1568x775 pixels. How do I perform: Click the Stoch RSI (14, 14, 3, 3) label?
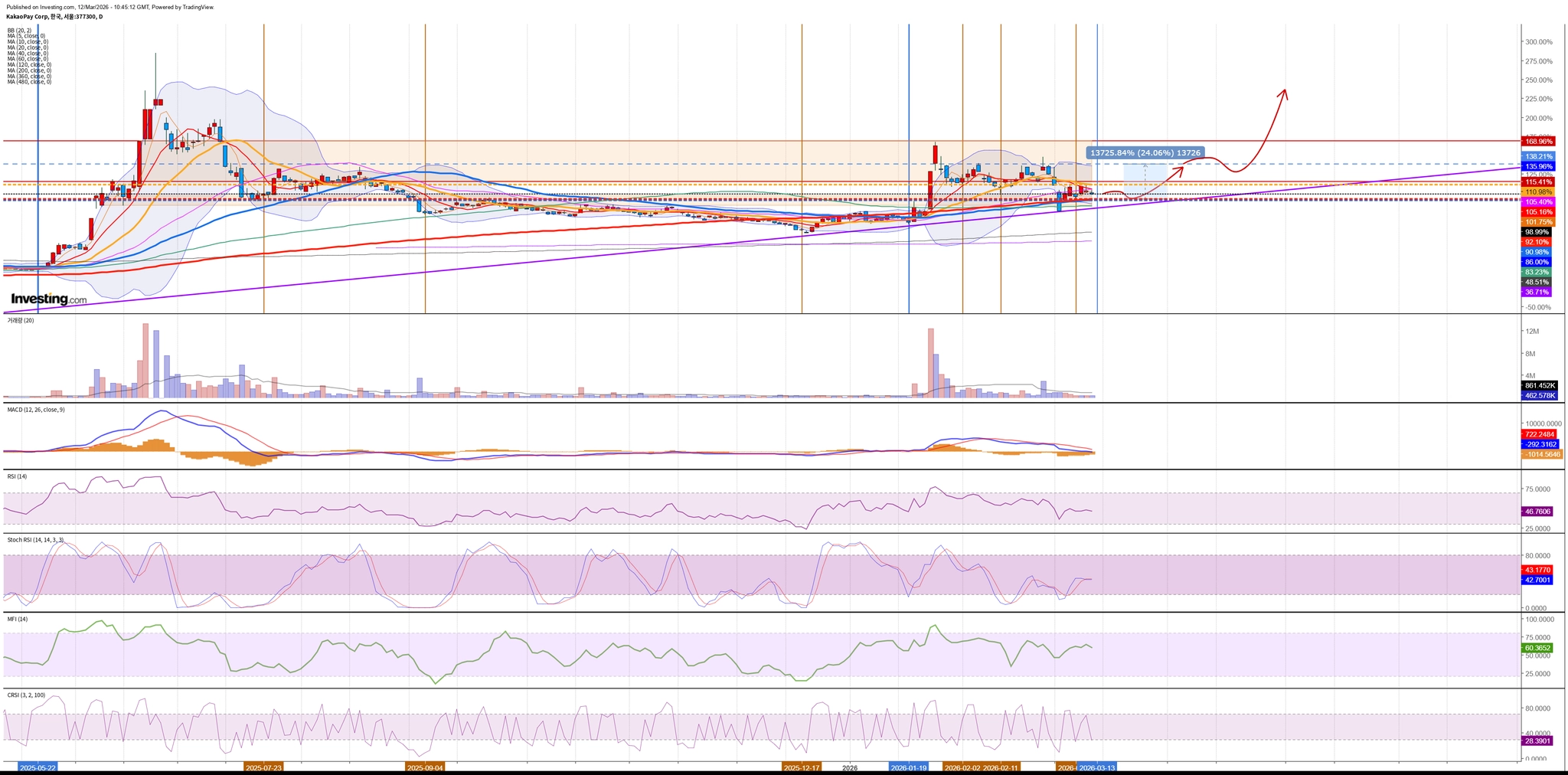point(36,540)
